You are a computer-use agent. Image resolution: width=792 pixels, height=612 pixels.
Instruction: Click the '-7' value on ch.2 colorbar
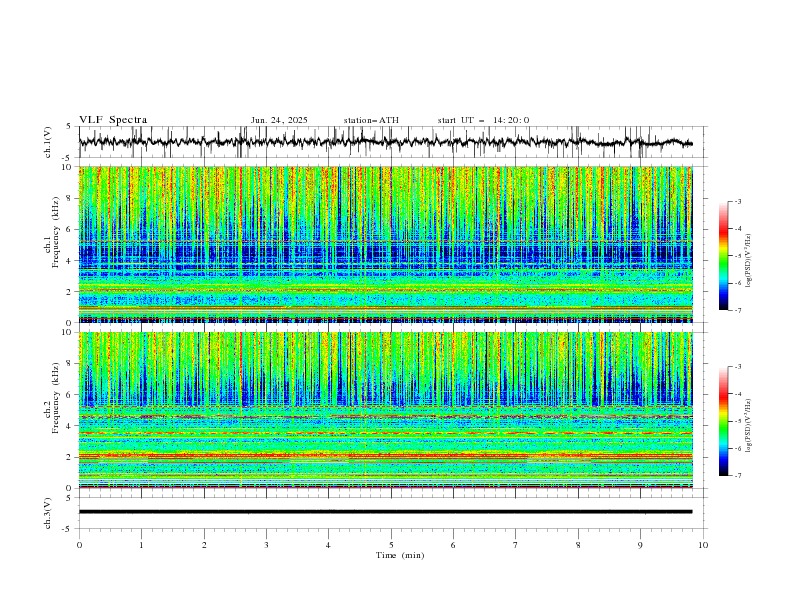[x=738, y=476]
